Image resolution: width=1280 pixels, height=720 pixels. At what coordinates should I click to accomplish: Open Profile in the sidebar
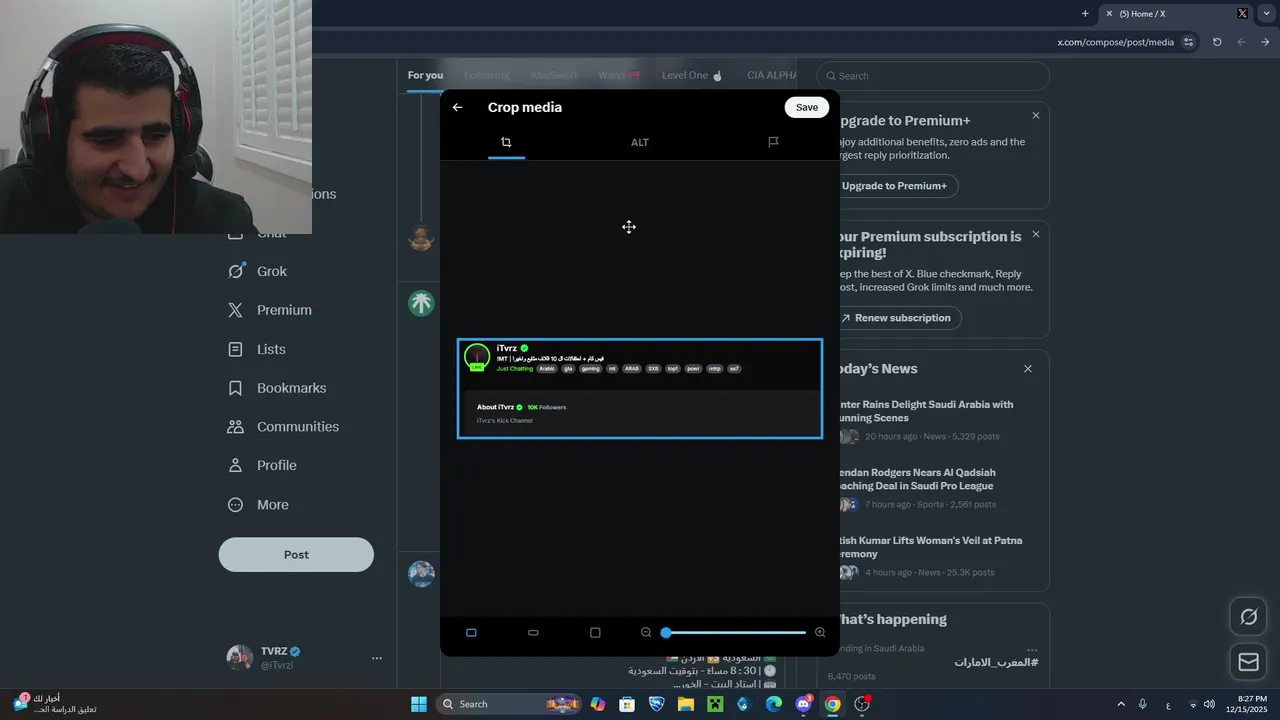[x=263, y=465]
